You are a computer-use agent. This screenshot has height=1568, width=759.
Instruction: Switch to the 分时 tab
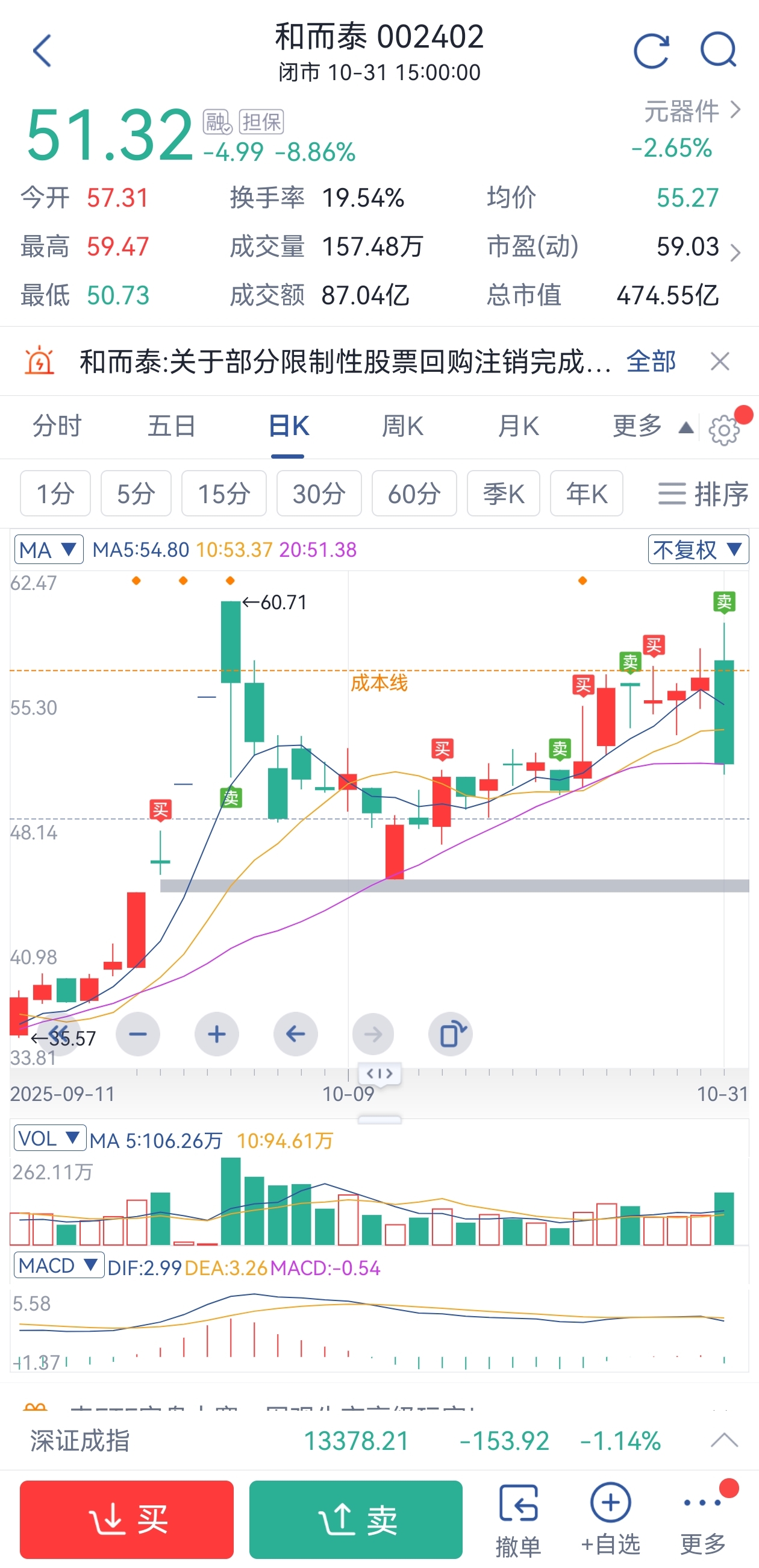click(57, 426)
